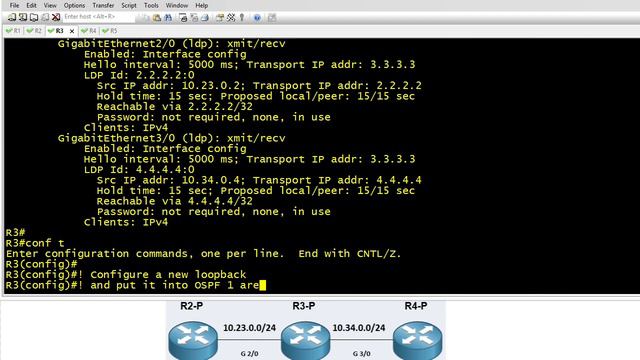The height and width of the screenshot is (360, 640).
Task: Click the Print Selection icon
Action: 194,18
